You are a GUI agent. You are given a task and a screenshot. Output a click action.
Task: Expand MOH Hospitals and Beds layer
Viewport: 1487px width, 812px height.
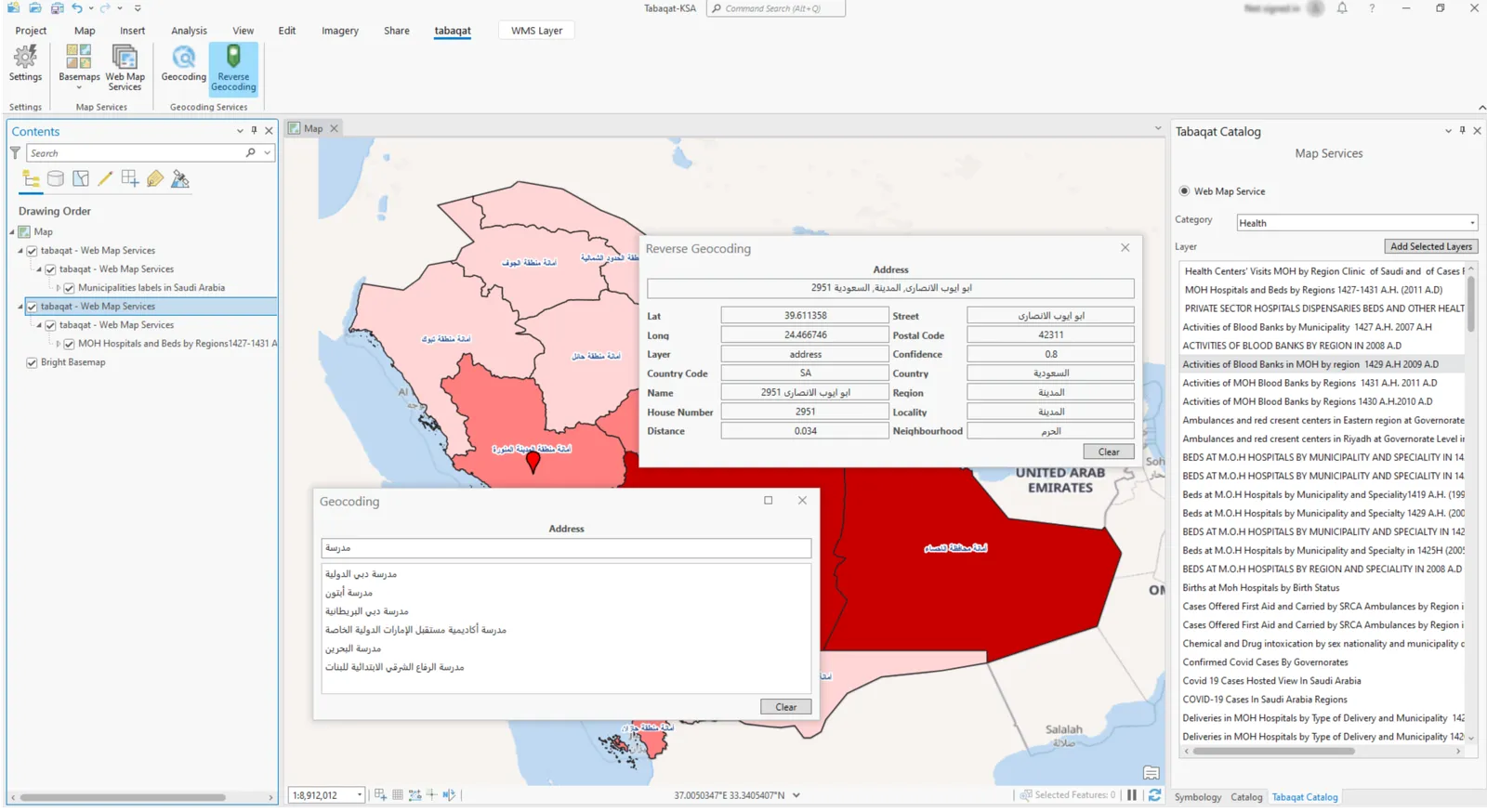click(59, 344)
